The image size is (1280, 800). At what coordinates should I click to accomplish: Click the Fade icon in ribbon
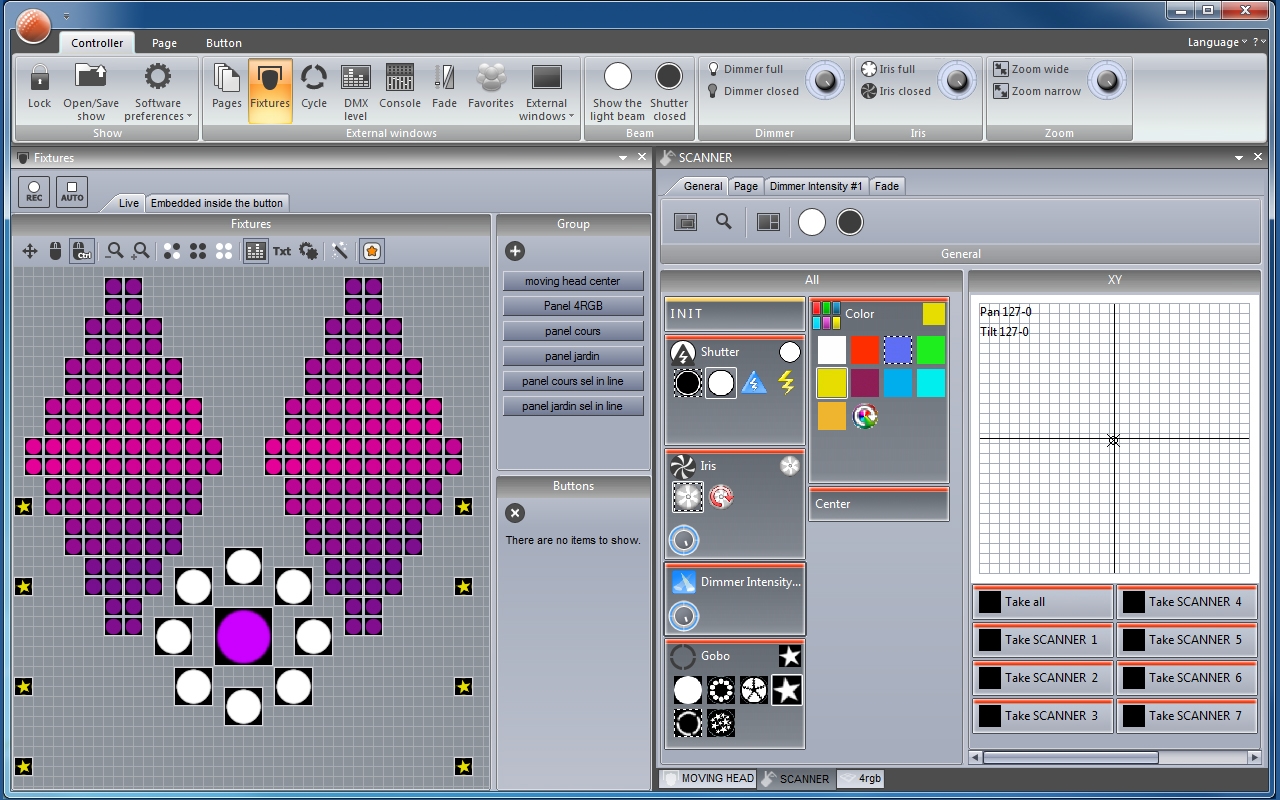tap(445, 87)
